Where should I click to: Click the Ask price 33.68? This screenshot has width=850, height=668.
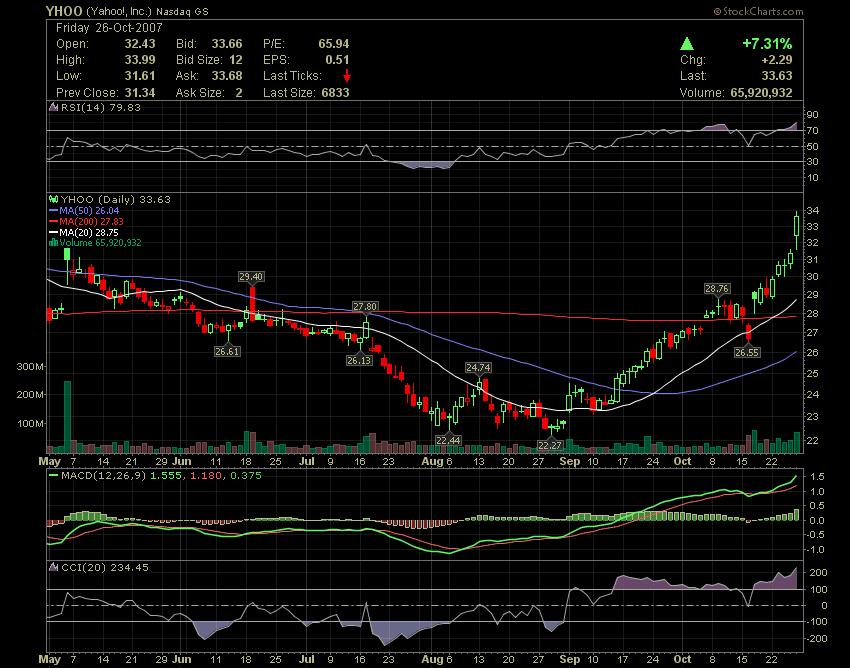click(x=227, y=76)
